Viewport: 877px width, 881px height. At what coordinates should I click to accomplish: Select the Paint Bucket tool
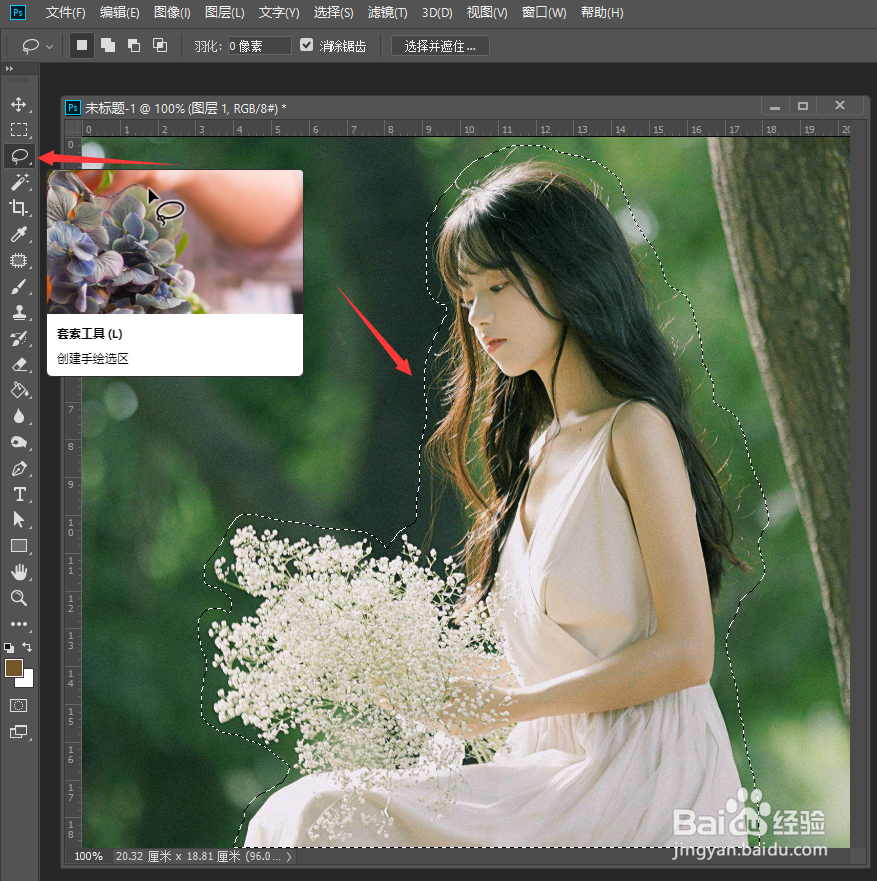tap(19, 390)
